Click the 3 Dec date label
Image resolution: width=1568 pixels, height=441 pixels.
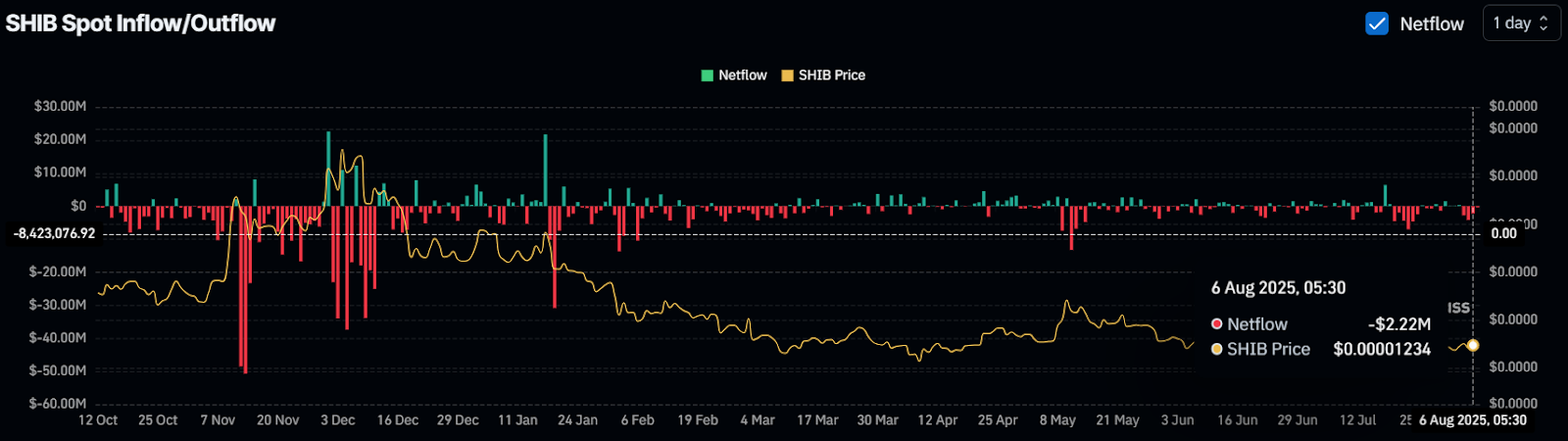(337, 419)
